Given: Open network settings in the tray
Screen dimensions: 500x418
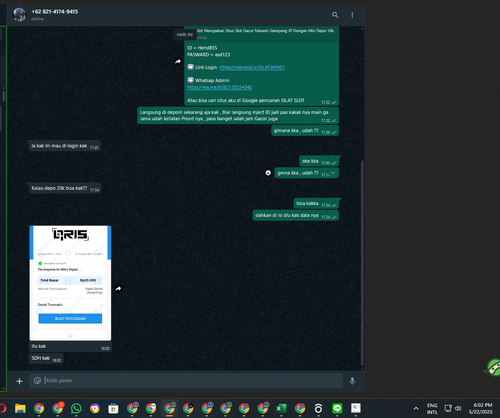Looking at the screenshot, I should 448,408.
